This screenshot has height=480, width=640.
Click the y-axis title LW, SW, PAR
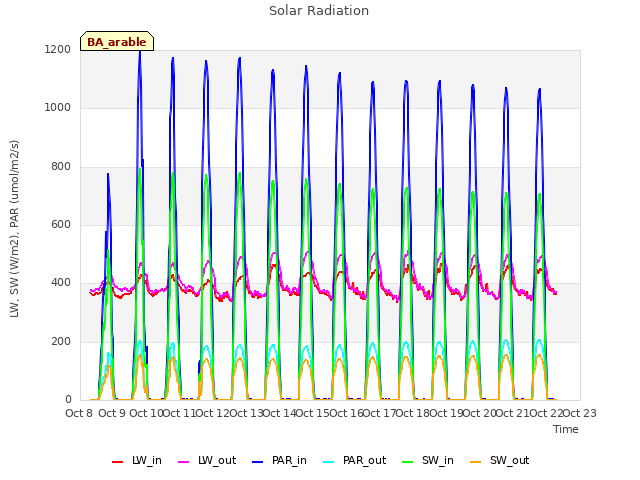(x=14, y=229)
